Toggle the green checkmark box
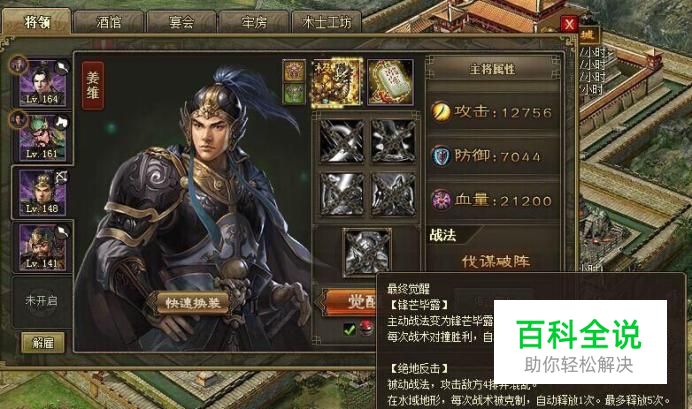The image size is (692, 409). (350, 329)
